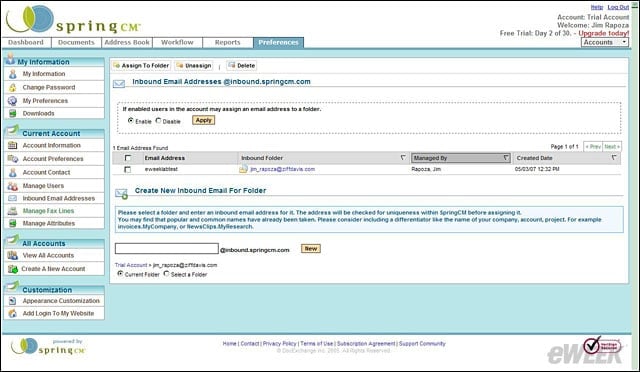Check the box for eweeklabtest row
Image resolution: width=640 pixels, height=372 pixels.
coord(128,169)
